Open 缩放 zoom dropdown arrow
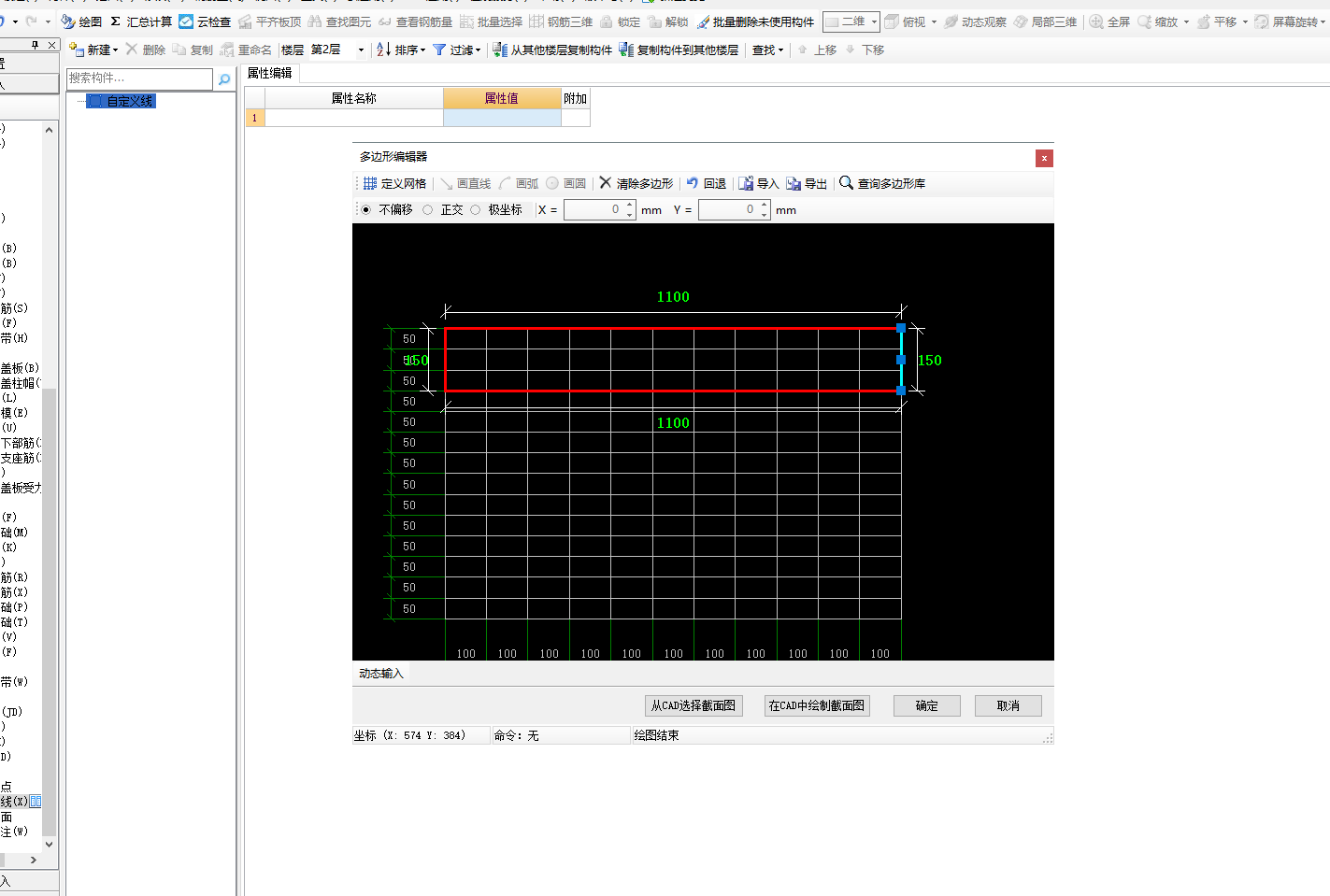This screenshot has height=896, width=1330. point(1186,21)
